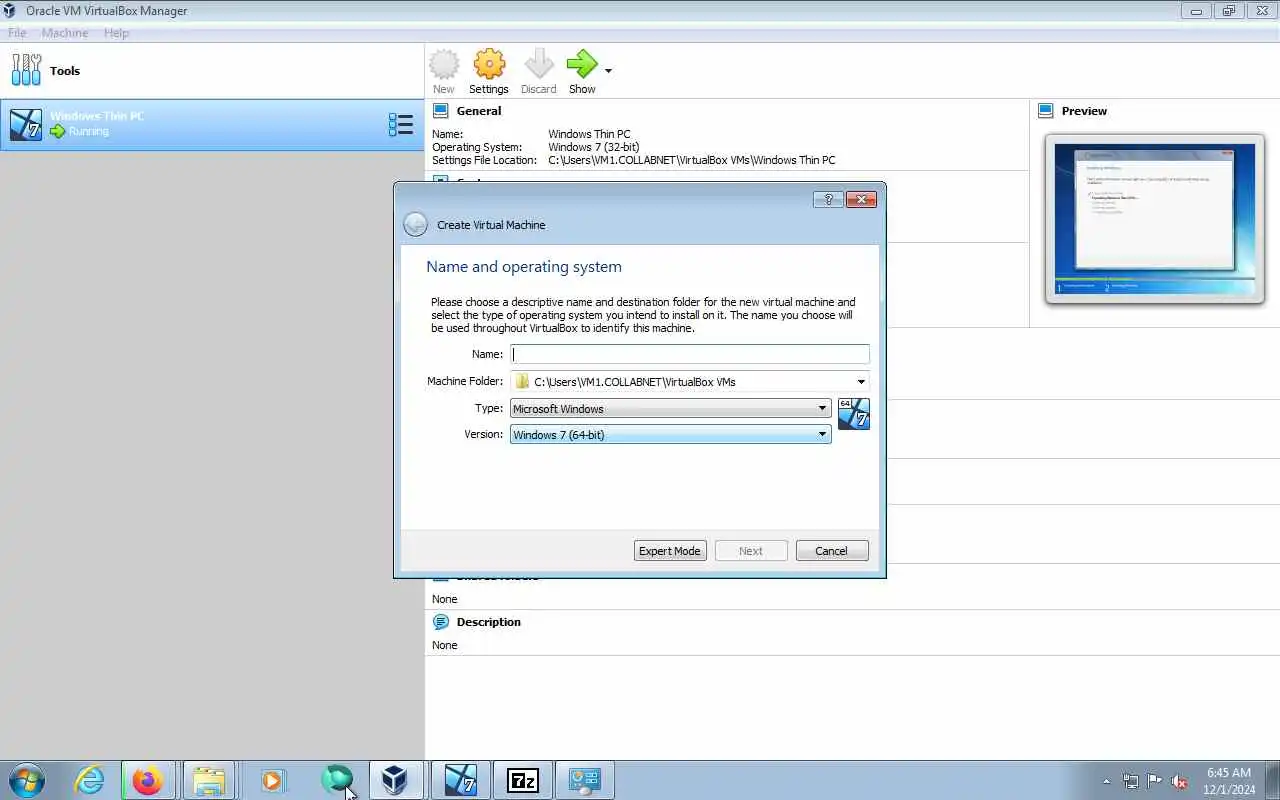Open File Explorer from the taskbar
The height and width of the screenshot is (800, 1280).
(209, 780)
